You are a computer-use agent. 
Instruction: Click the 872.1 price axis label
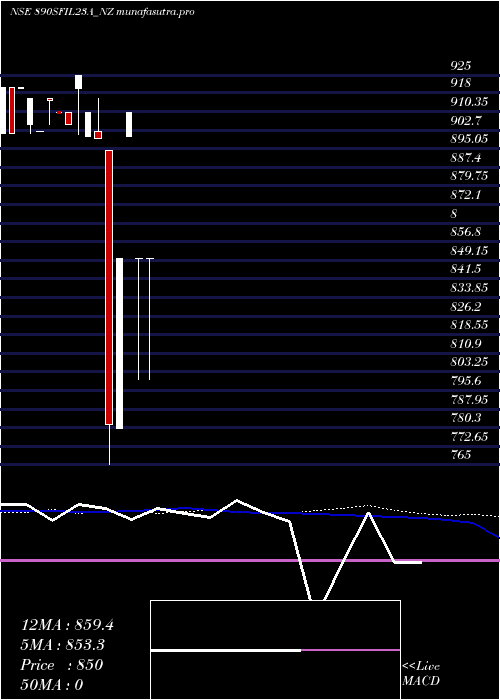pos(466,195)
